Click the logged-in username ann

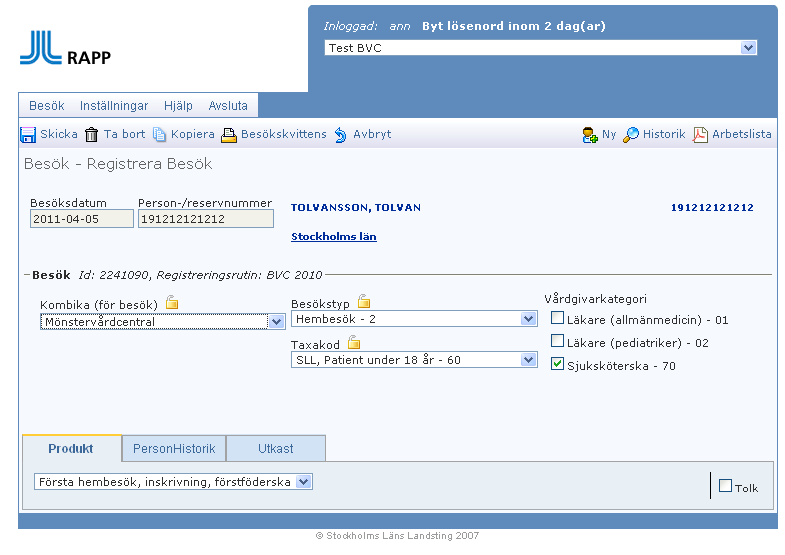tap(400, 26)
